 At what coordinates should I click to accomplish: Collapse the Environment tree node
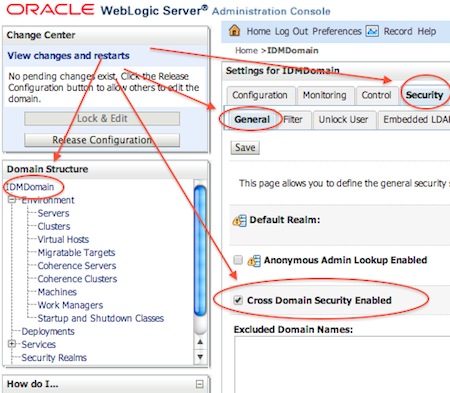point(12,200)
